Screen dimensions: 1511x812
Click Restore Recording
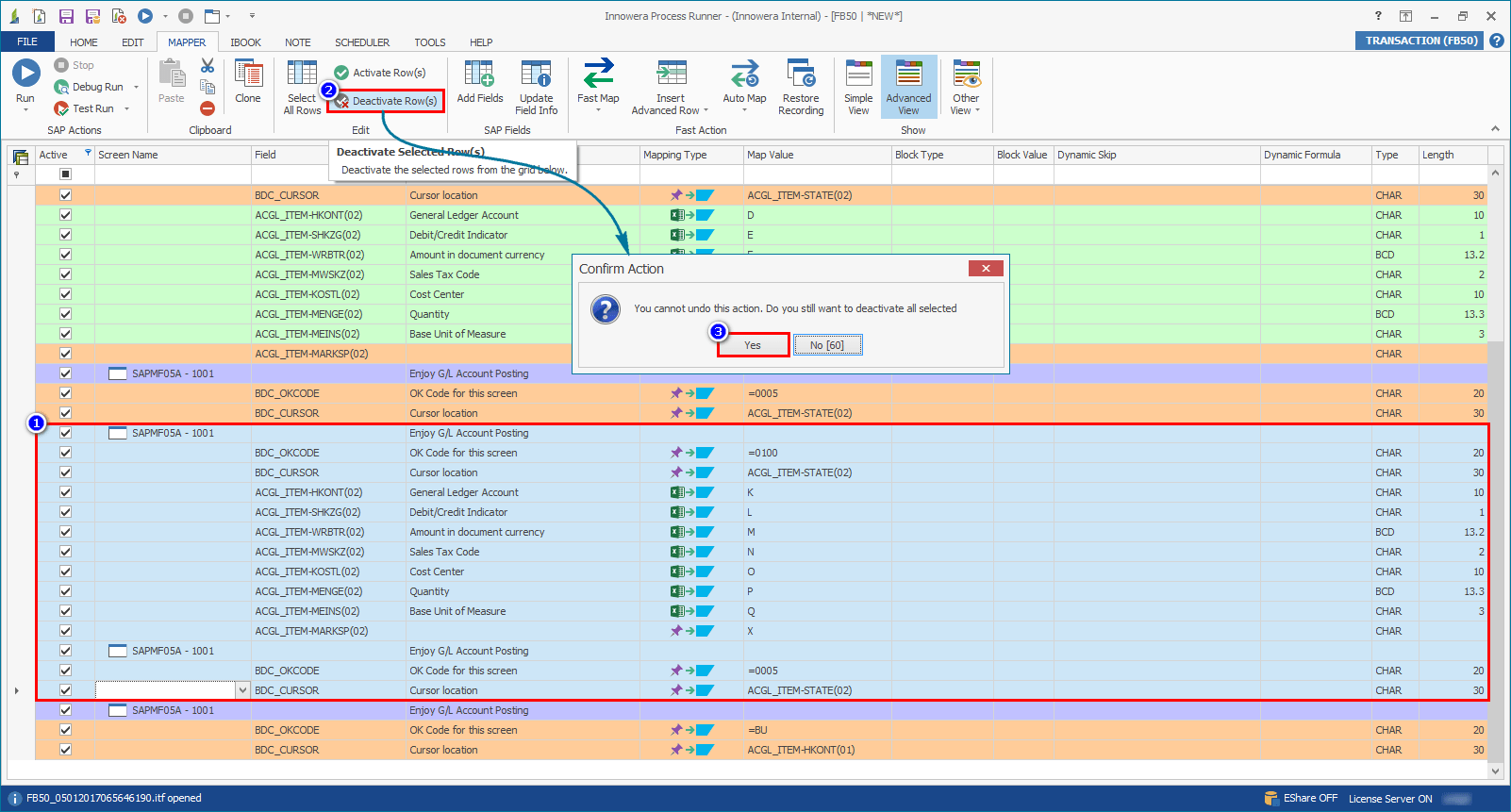[x=801, y=88]
